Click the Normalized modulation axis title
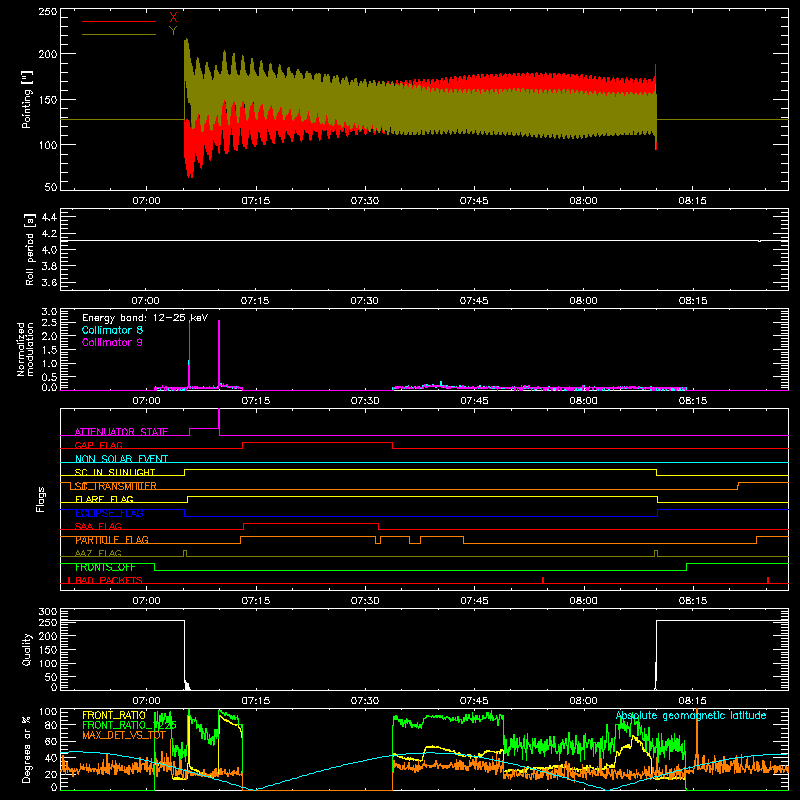The width and height of the screenshot is (800, 800). (x=24, y=349)
